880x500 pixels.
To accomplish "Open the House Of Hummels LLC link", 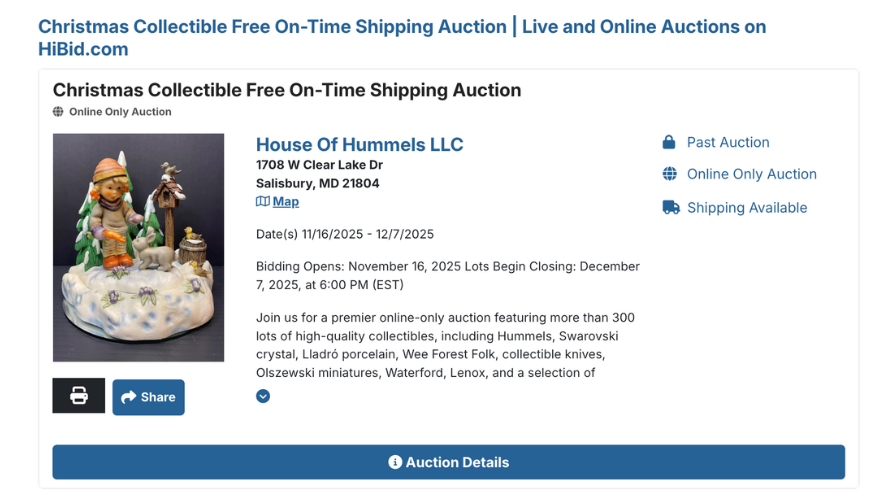I will click(x=359, y=145).
